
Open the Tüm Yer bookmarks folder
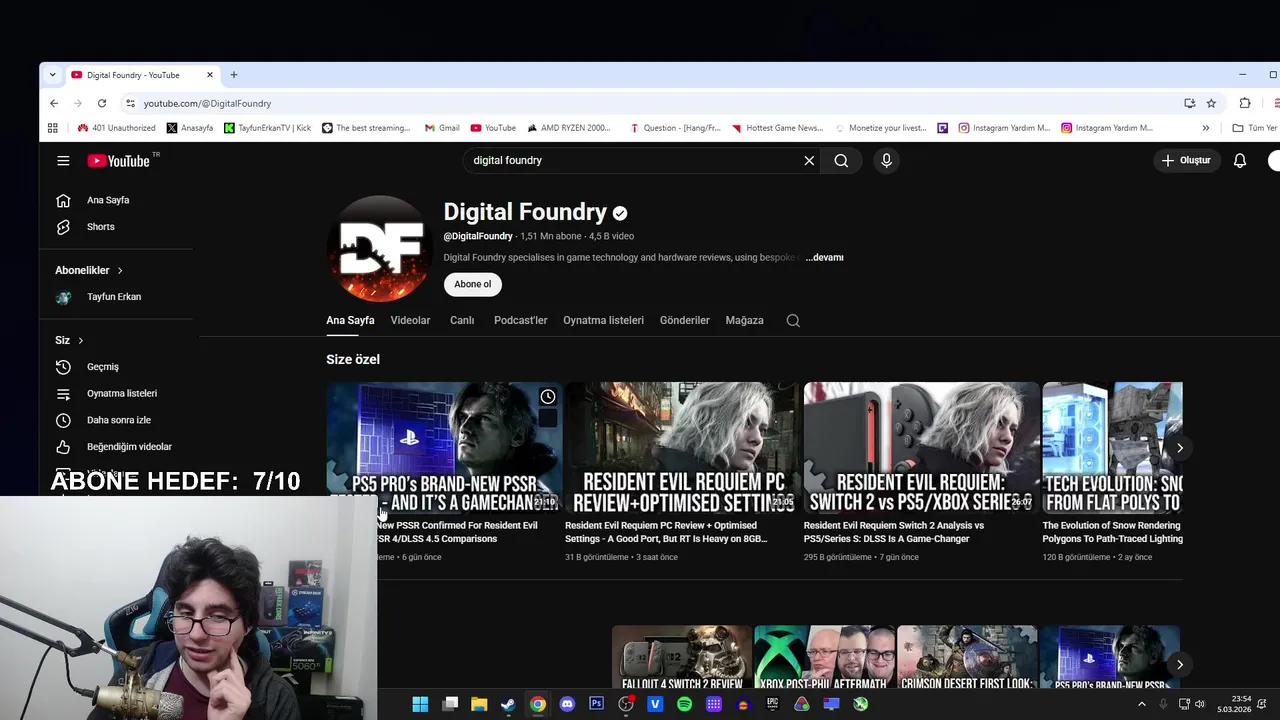[x=1255, y=128]
